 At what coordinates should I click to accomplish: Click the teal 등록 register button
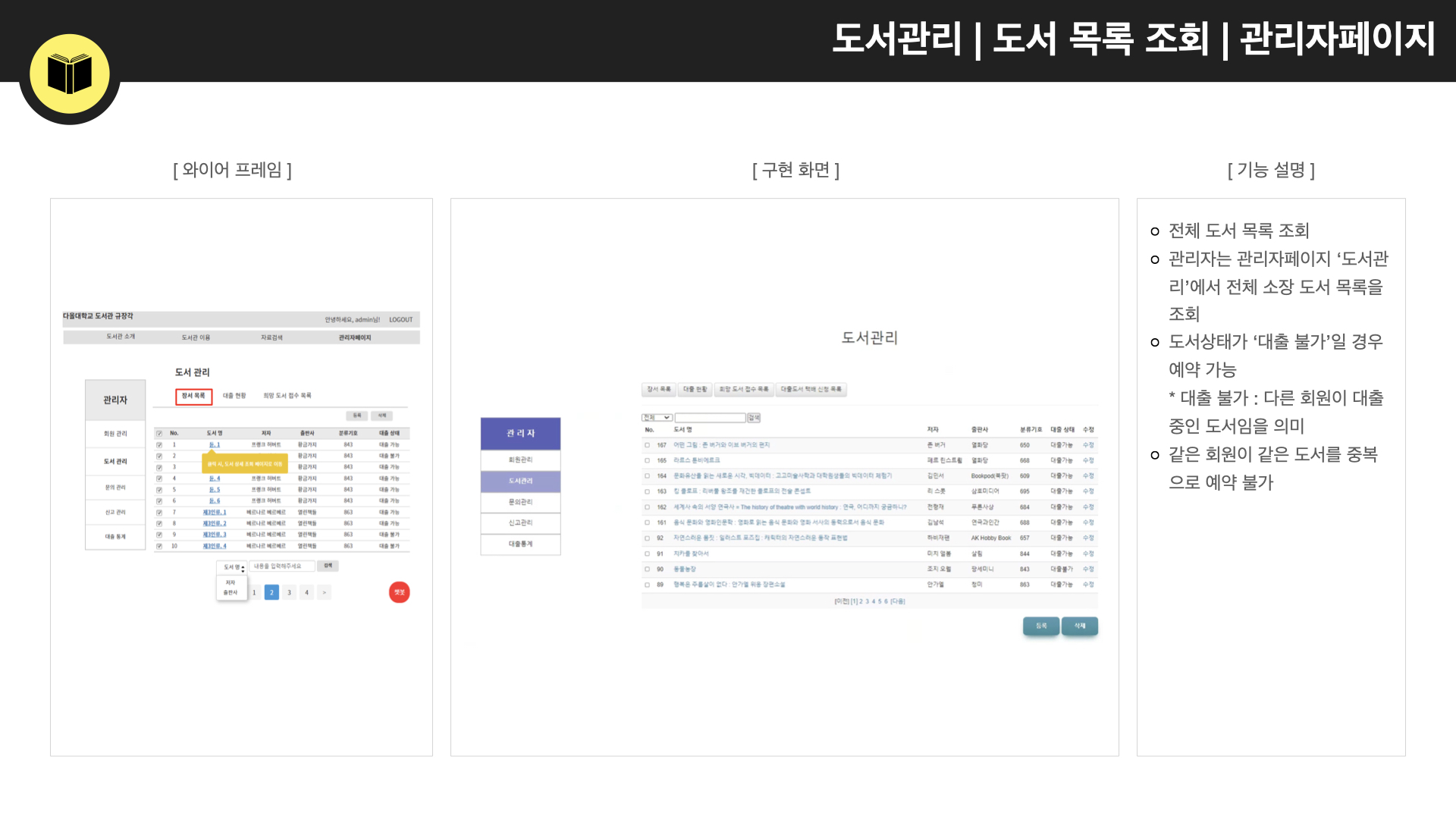1041,626
